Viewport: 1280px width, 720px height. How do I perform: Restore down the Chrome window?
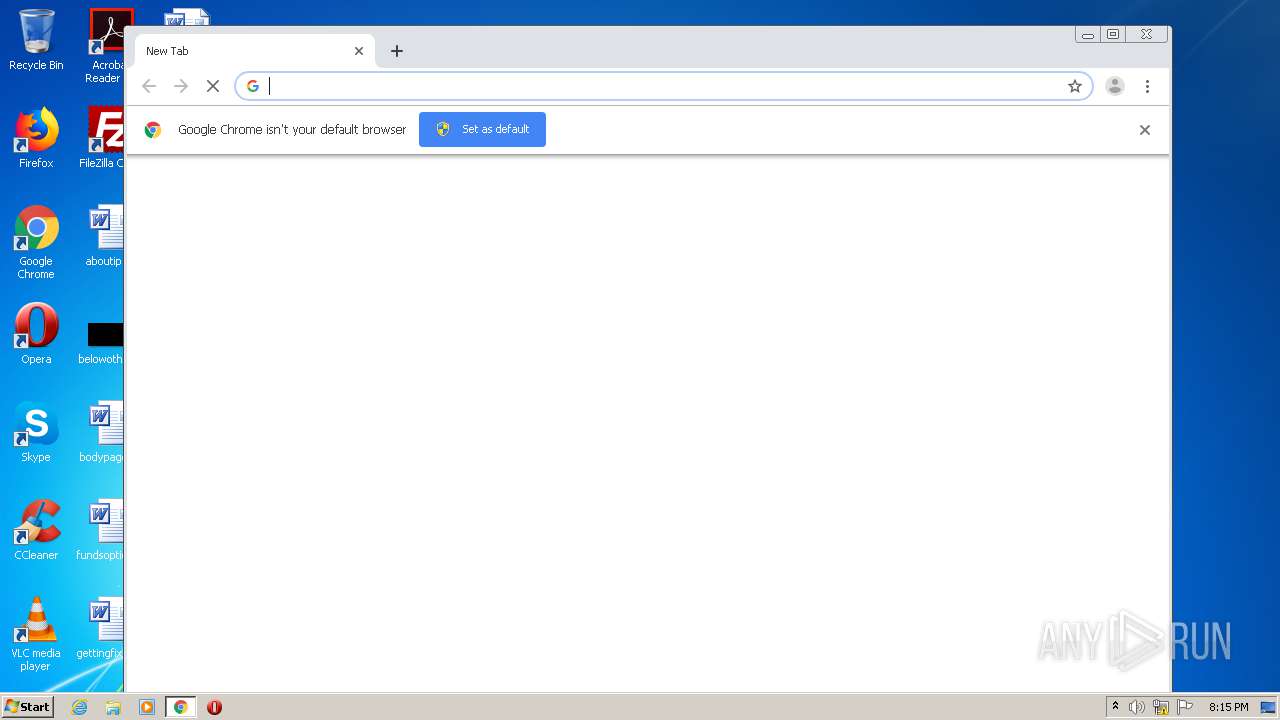click(x=1113, y=35)
